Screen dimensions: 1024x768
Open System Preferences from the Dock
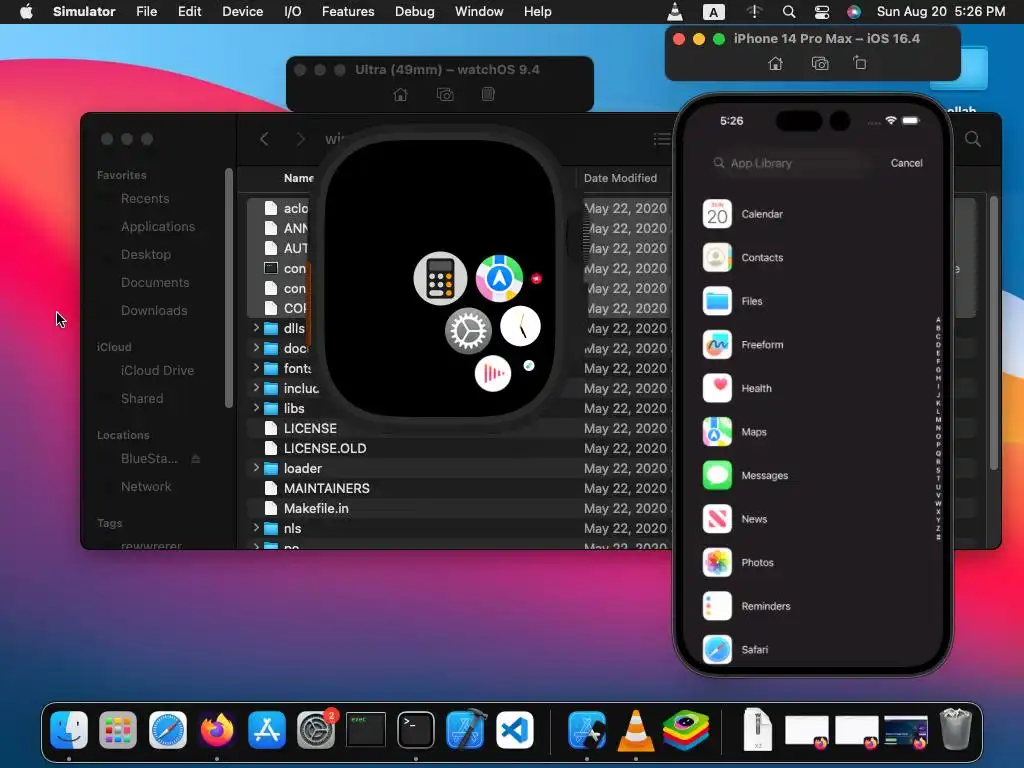point(317,729)
